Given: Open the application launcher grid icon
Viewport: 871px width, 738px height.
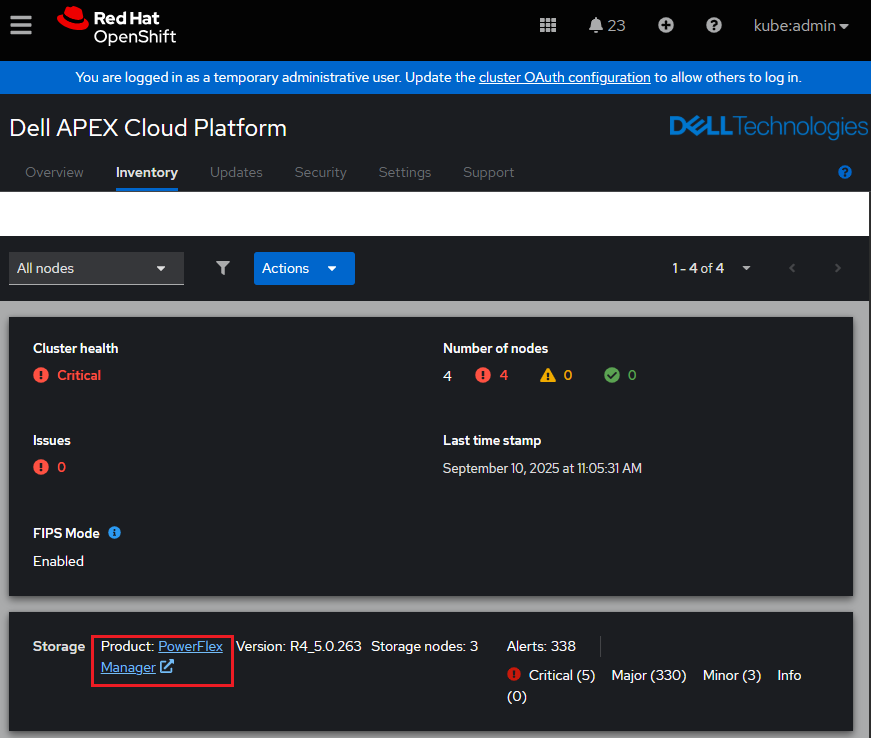Looking at the screenshot, I should tap(548, 25).
